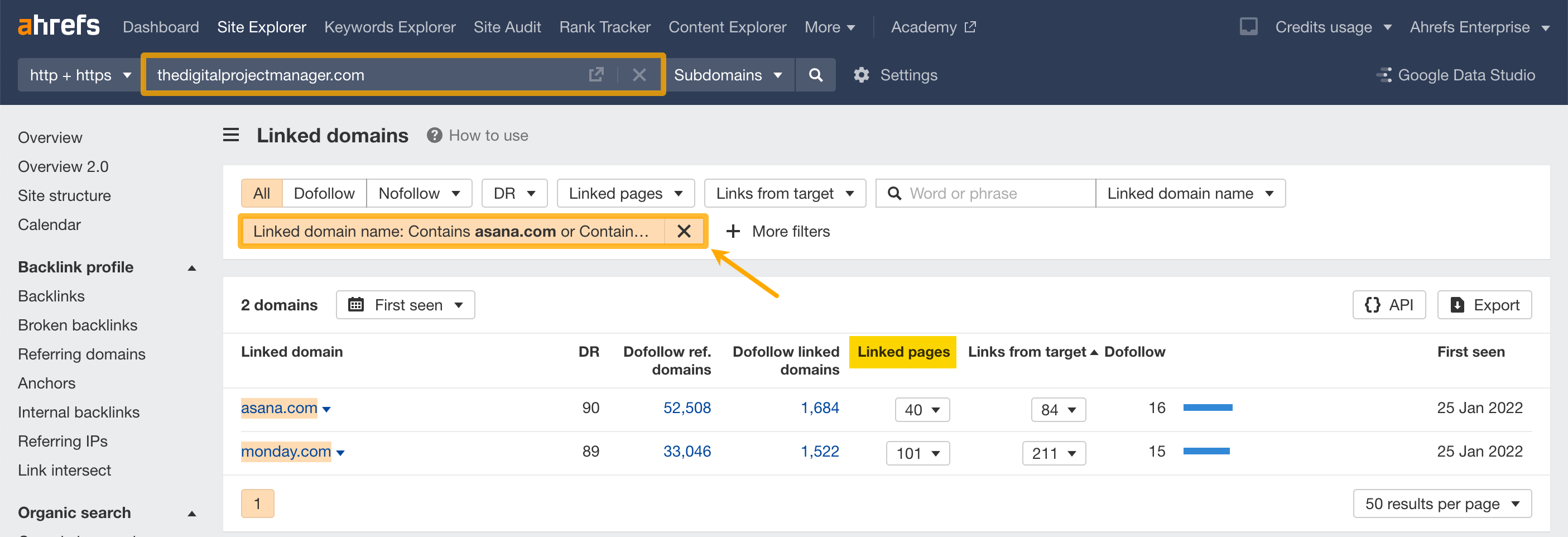
Task: Open the Subdomains mode dropdown
Action: tap(729, 75)
